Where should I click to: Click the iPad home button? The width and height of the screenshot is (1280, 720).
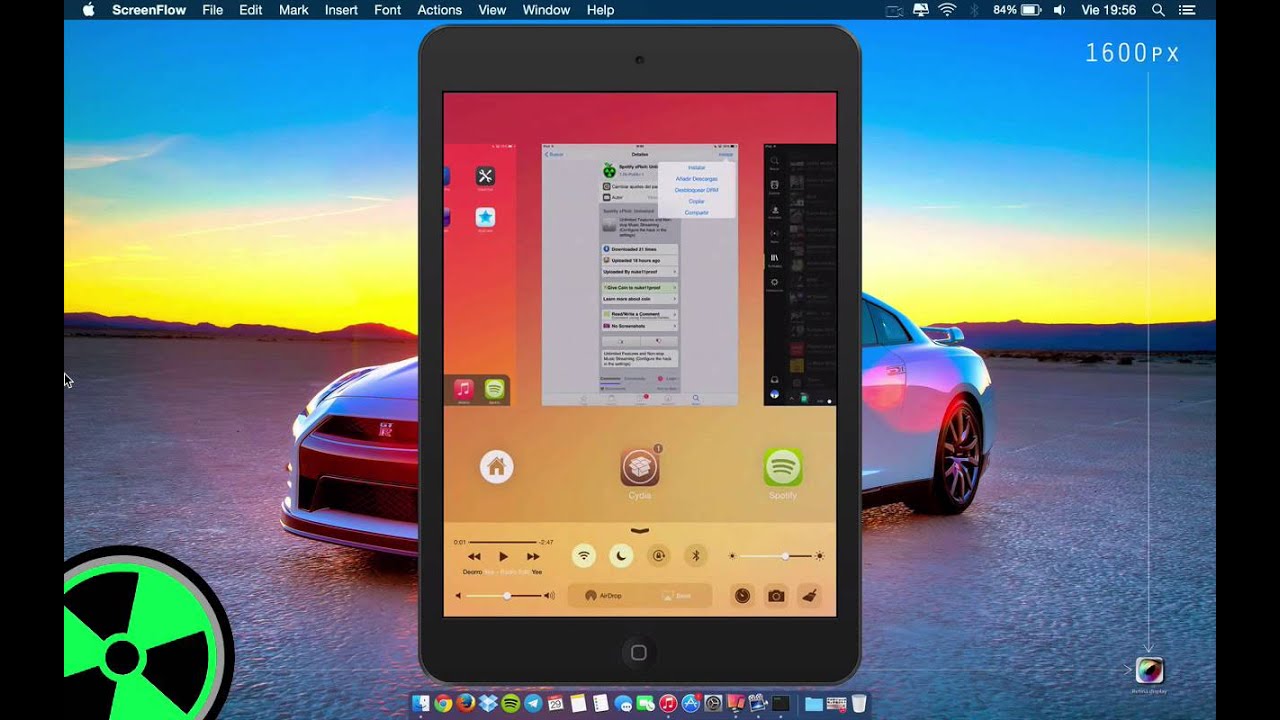pos(639,653)
